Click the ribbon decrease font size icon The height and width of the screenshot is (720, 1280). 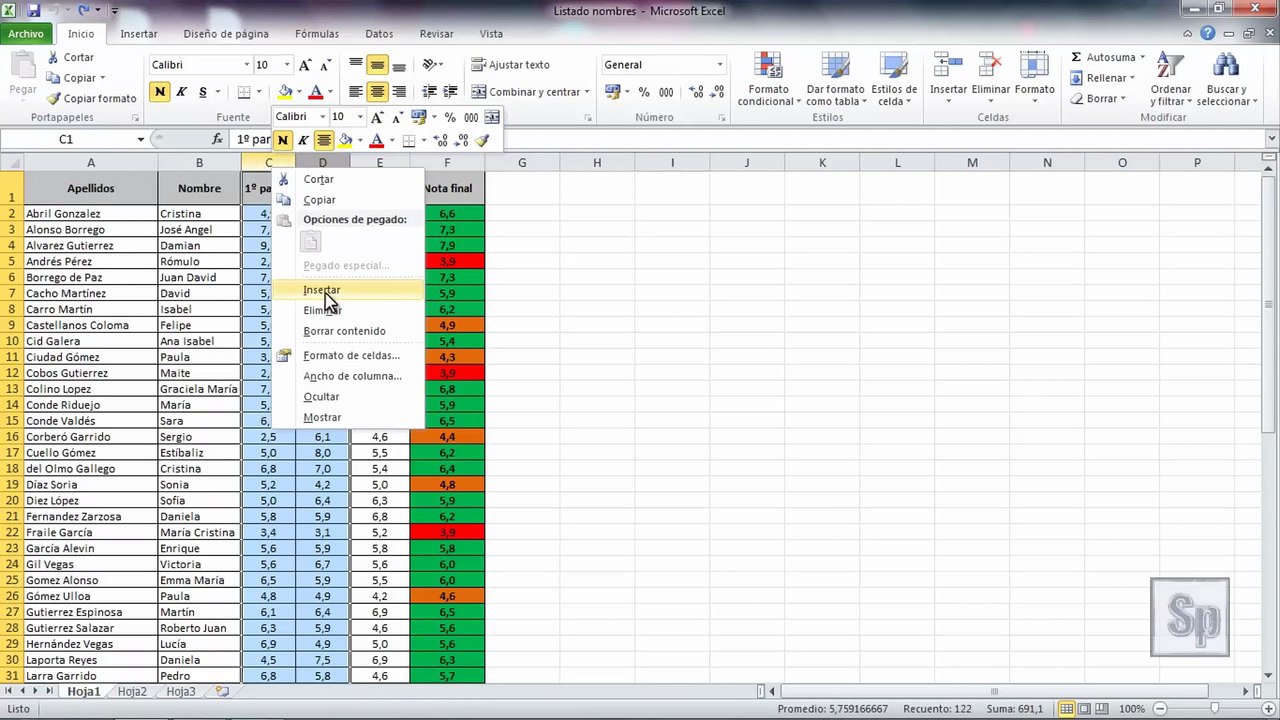coord(327,65)
